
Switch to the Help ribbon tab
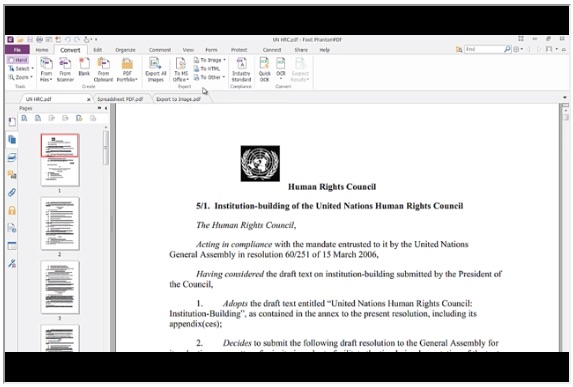(325, 50)
